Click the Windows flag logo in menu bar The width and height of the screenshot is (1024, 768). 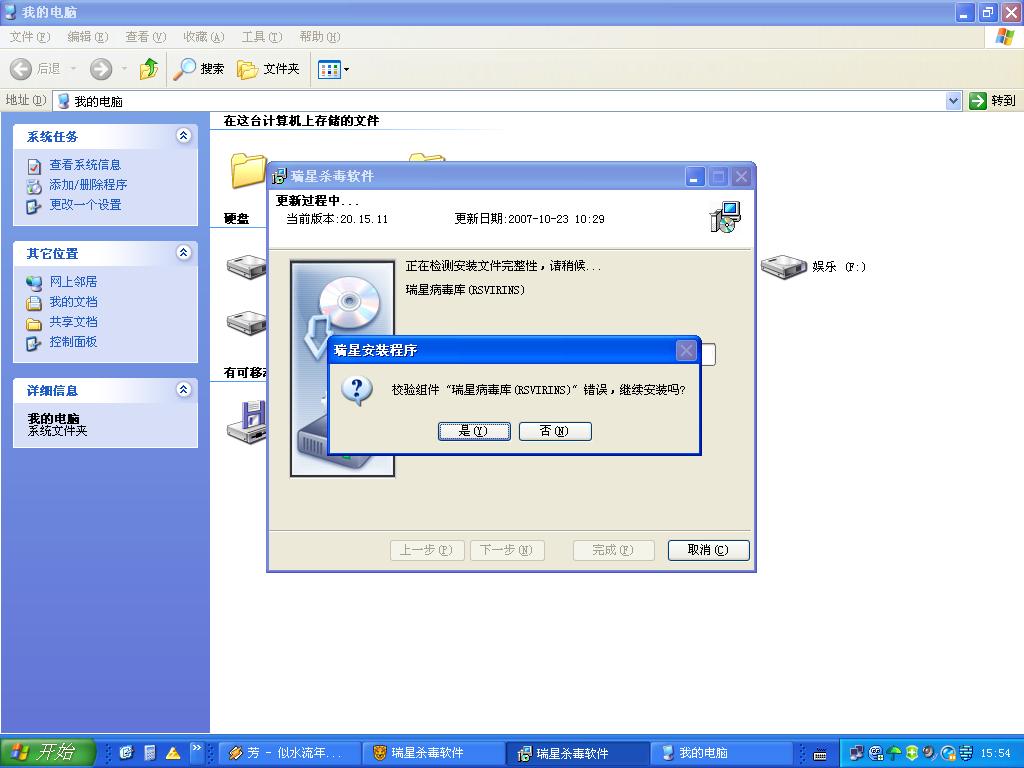coord(1004,37)
